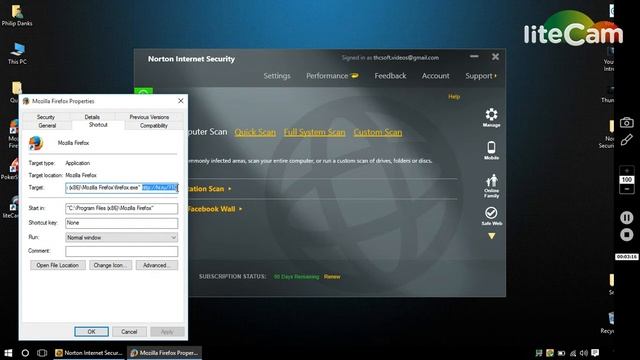Take a snapshot with liteCam camera icon
This screenshot has height=360, width=640.
pyautogui.click(x=627, y=122)
